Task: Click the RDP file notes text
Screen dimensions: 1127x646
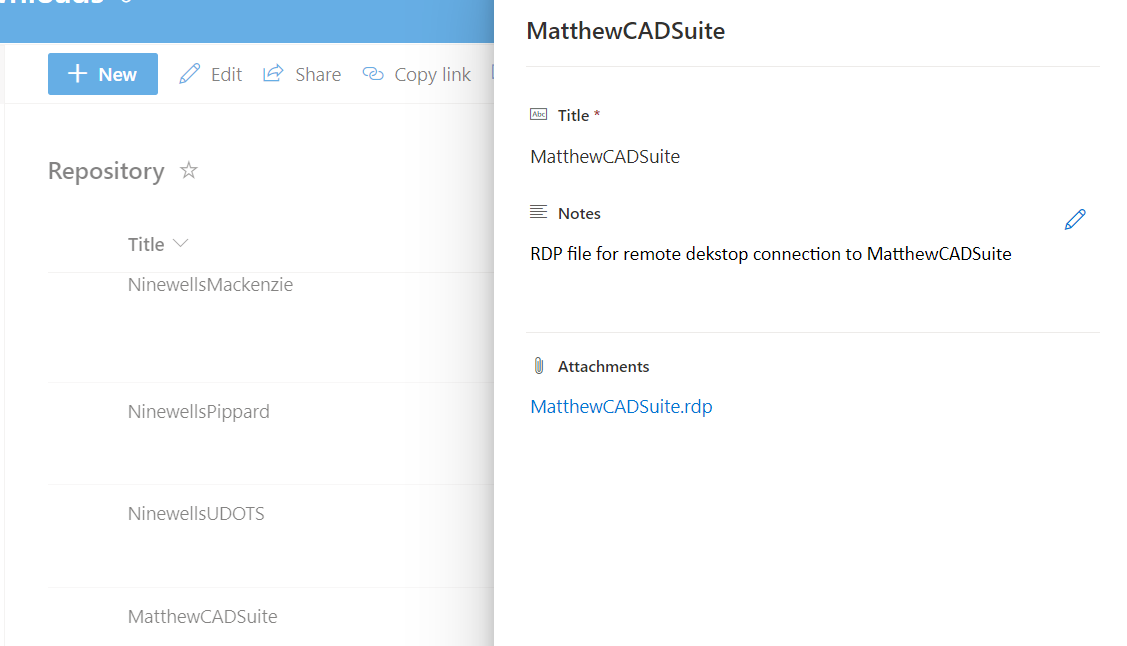Action: 770,254
